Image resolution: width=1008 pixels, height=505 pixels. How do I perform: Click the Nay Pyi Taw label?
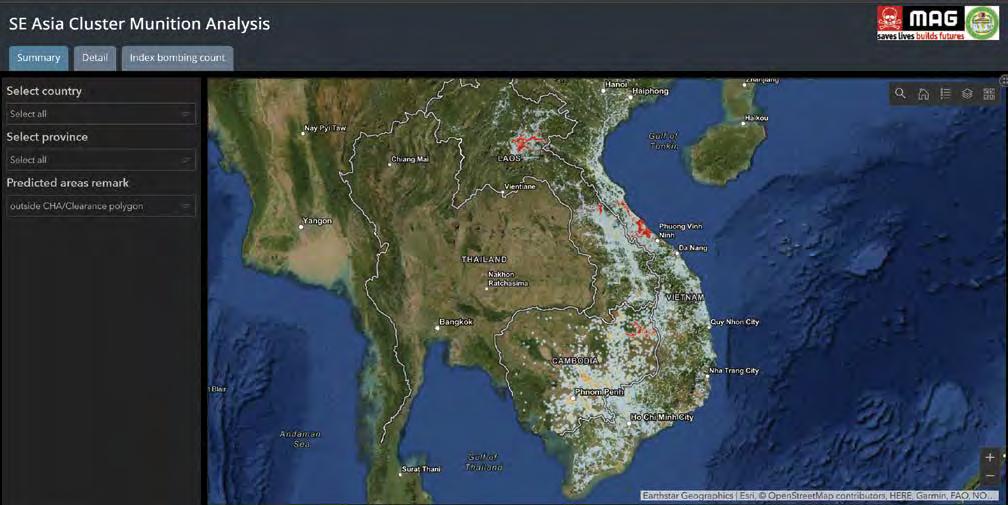pos(325,128)
